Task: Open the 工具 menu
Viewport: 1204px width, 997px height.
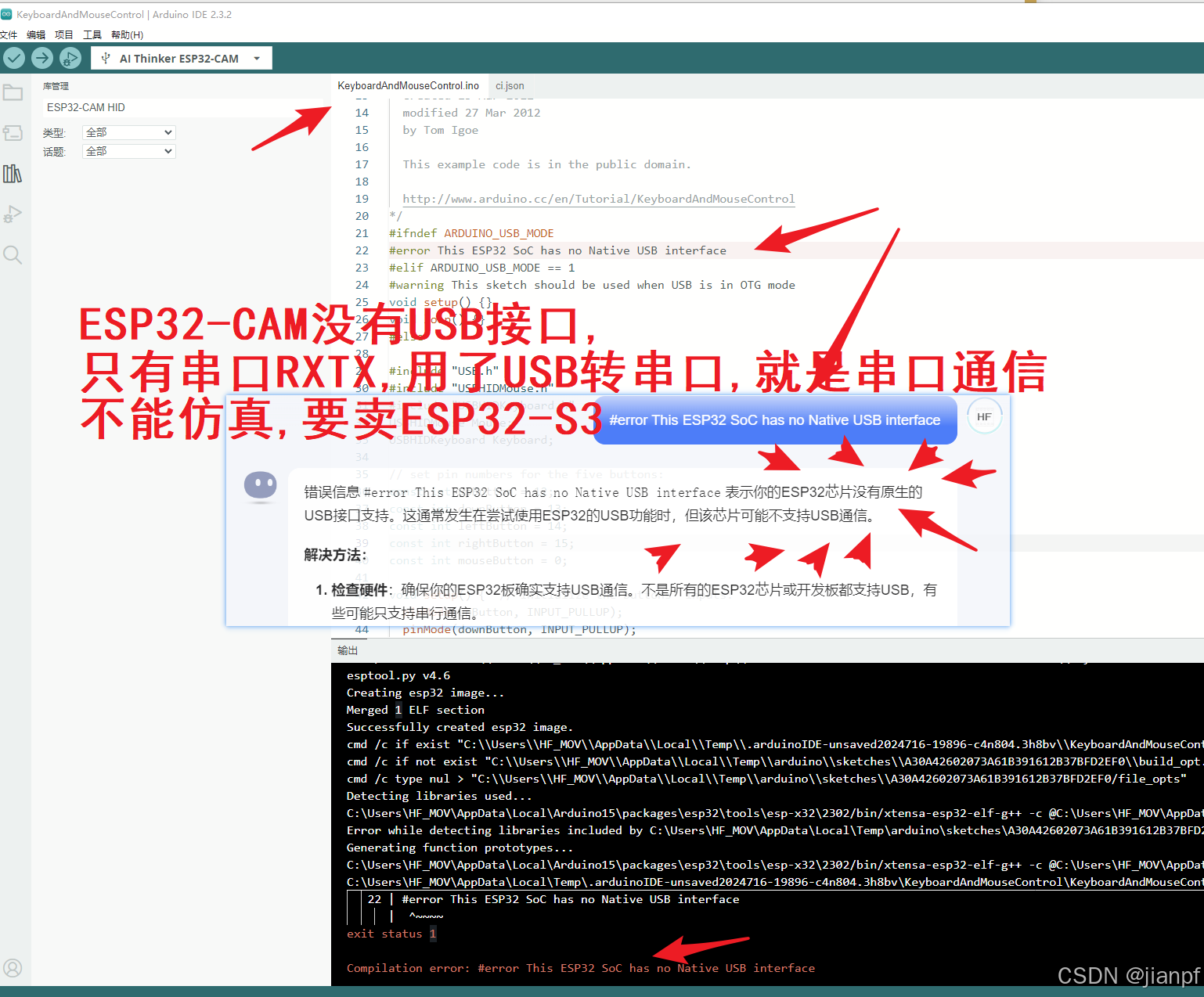Action: click(x=92, y=34)
